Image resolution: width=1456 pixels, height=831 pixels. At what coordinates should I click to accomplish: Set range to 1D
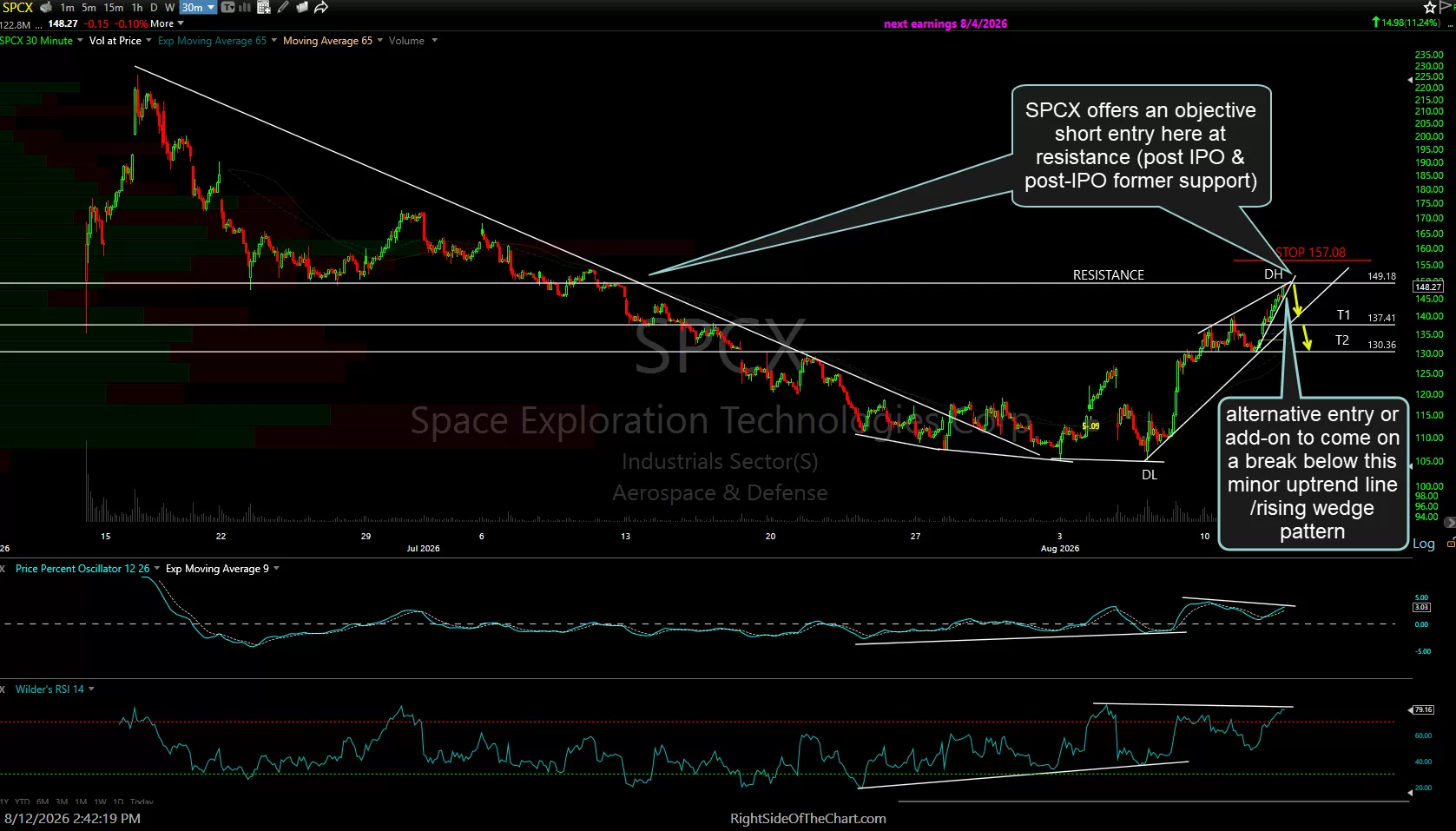(118, 801)
